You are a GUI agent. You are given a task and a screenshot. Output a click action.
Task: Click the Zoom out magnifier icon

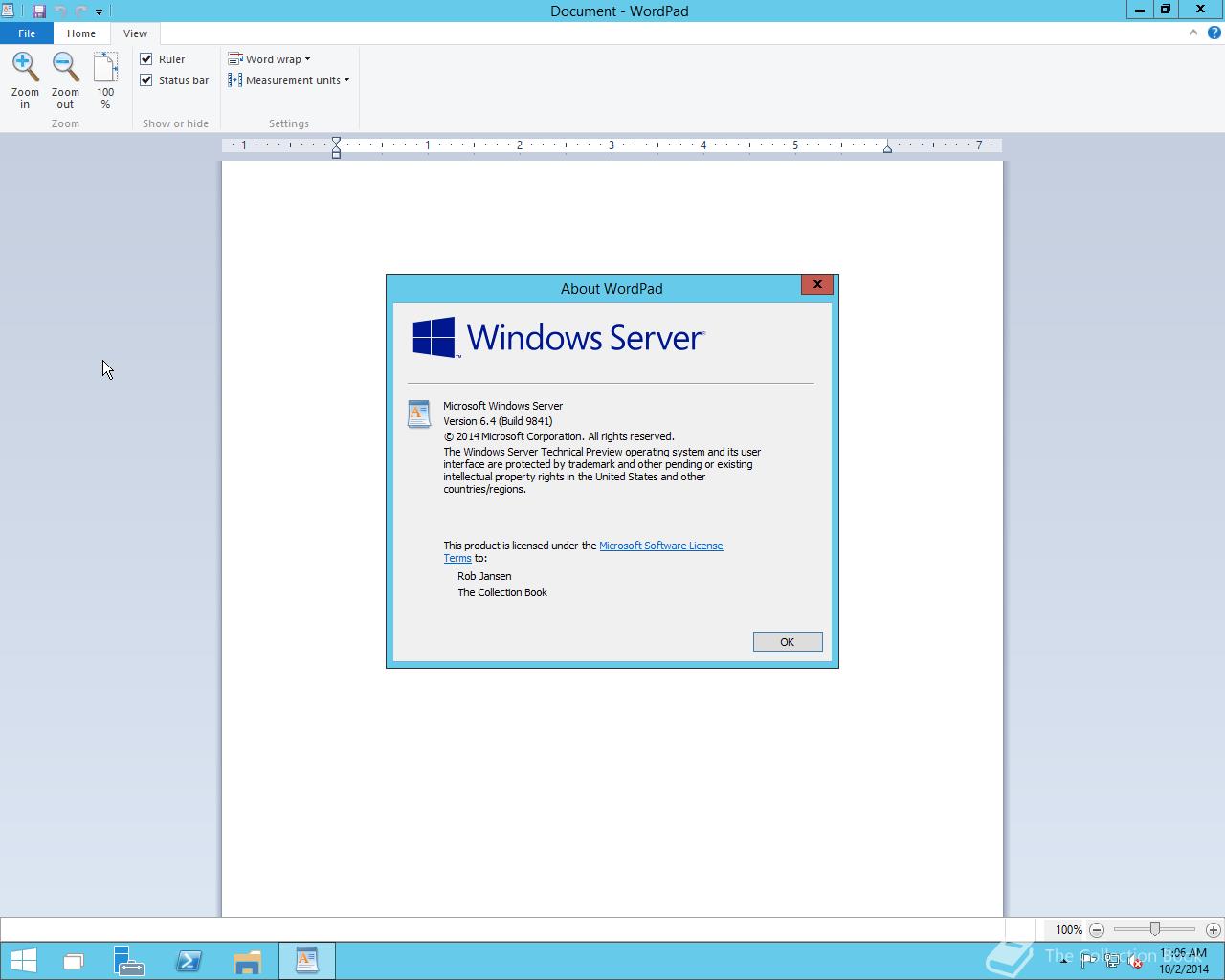coord(65,67)
